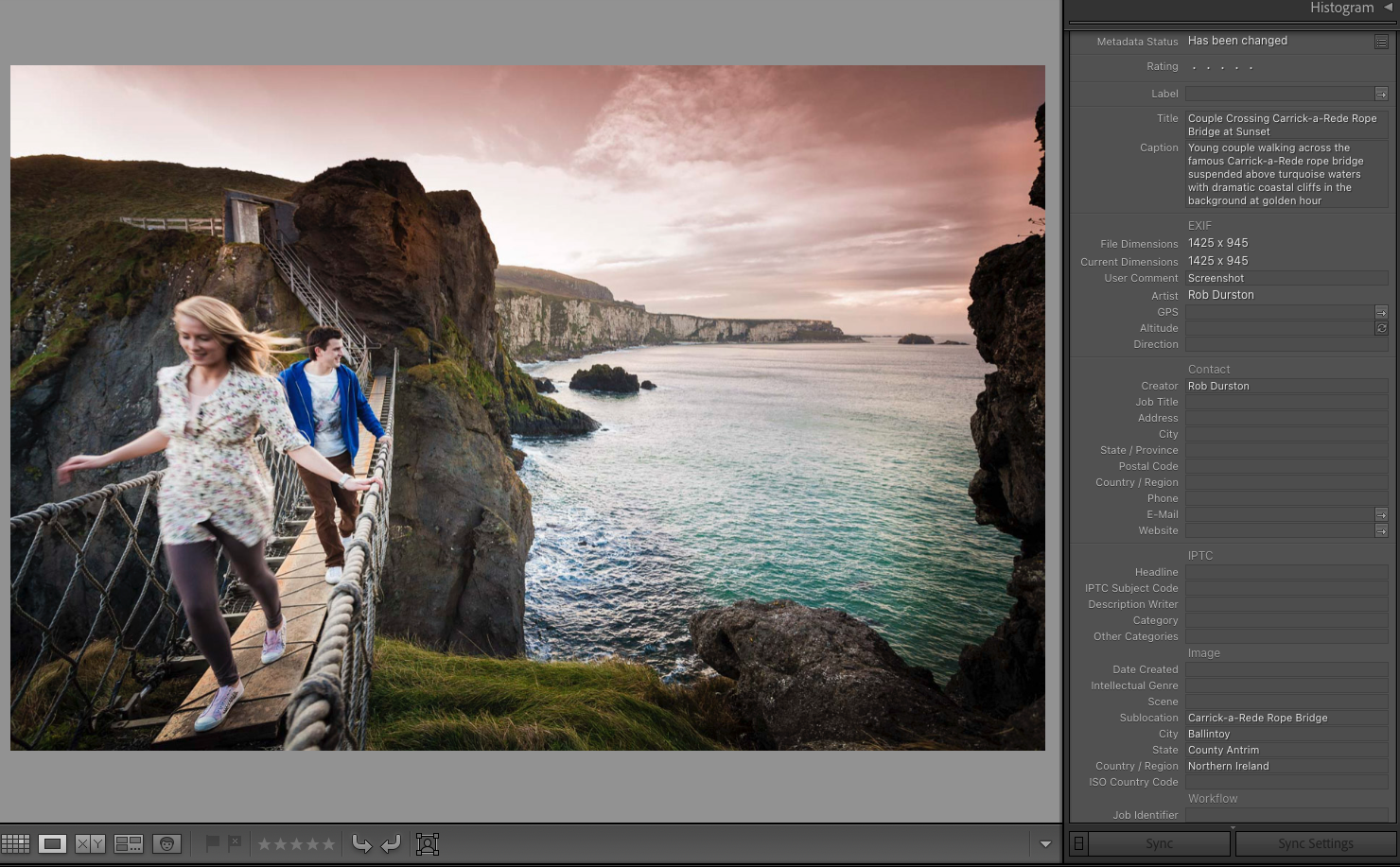Rotate photo clockwise
This screenshot has height=867, width=1400.
[391, 843]
